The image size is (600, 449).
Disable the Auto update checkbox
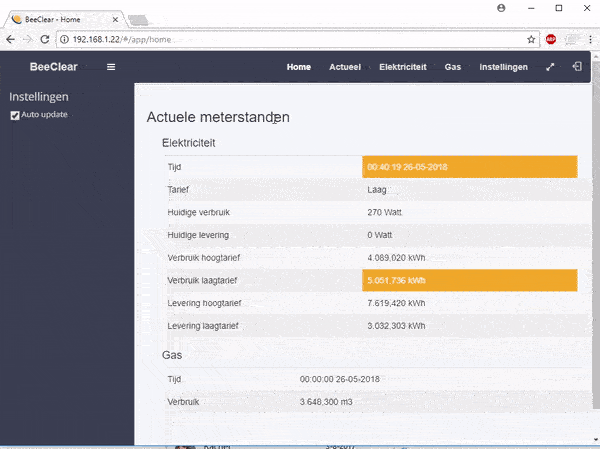[15, 115]
